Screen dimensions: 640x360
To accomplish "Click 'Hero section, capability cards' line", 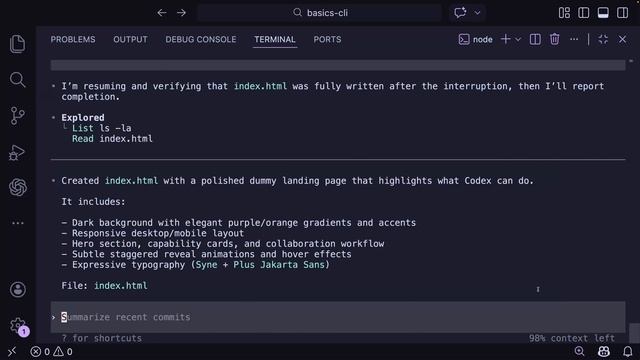I will tap(222, 244).
